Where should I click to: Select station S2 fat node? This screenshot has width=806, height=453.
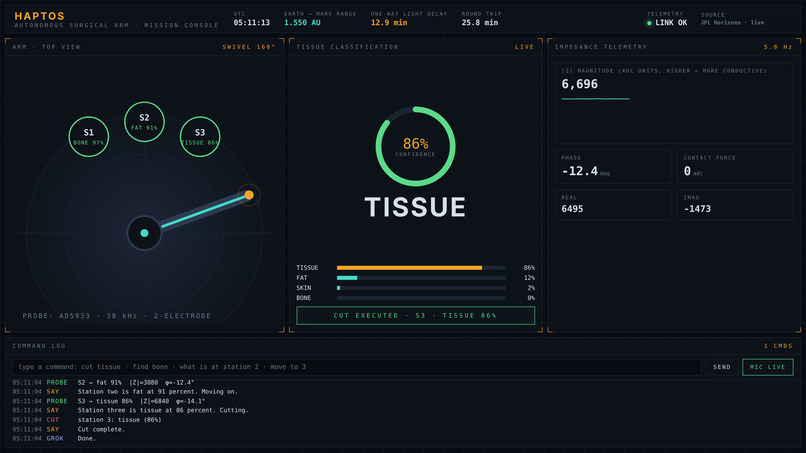tap(144, 122)
